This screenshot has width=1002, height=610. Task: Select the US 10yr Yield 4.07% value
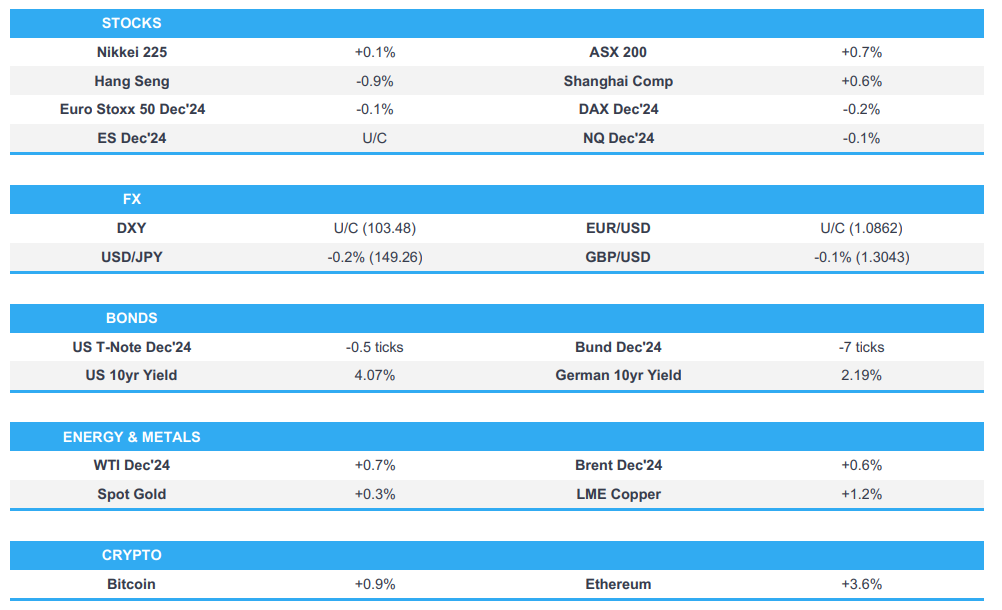click(x=374, y=375)
